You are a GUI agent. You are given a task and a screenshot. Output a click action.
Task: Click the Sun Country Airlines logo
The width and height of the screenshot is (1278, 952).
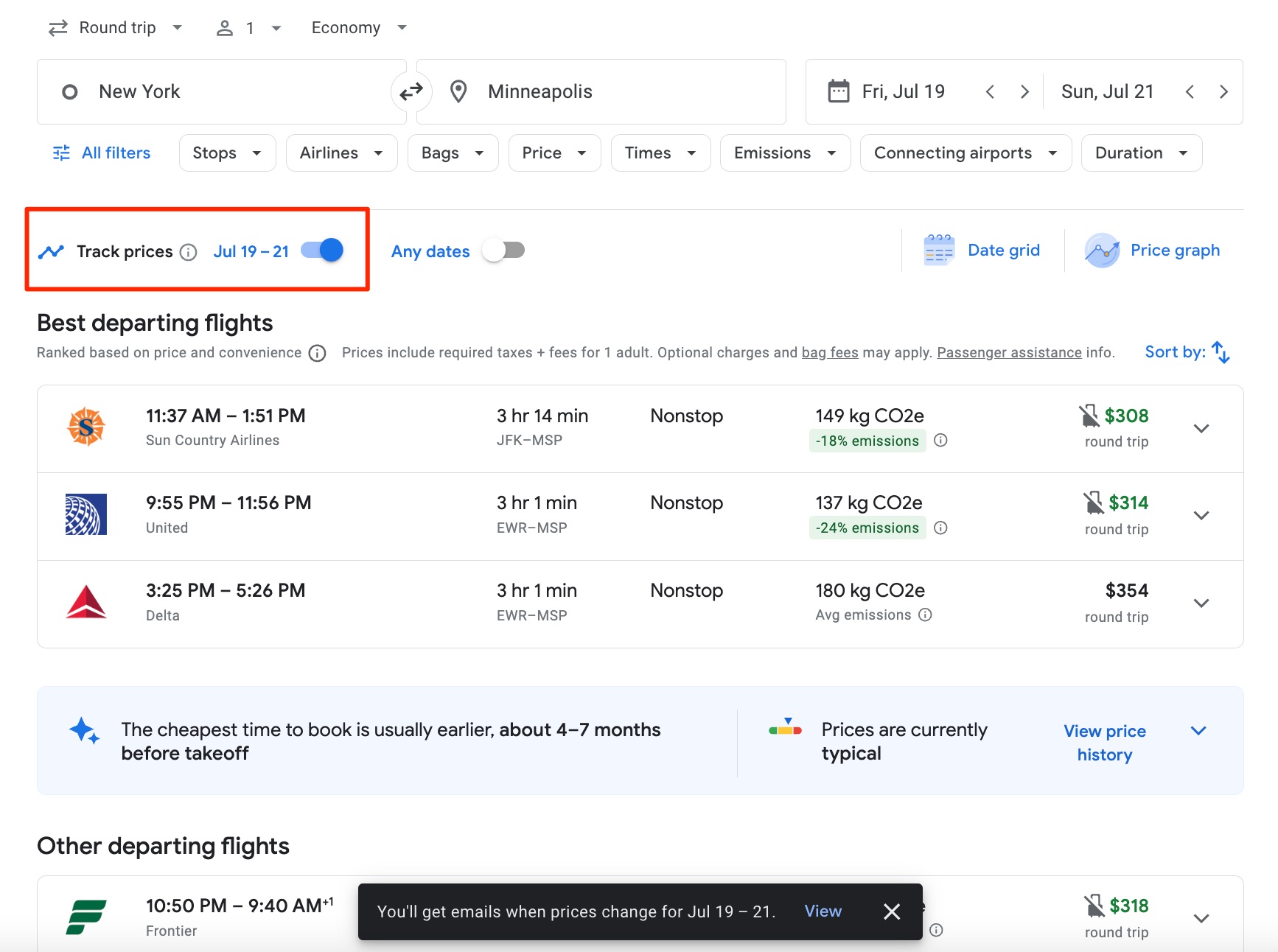(x=86, y=427)
